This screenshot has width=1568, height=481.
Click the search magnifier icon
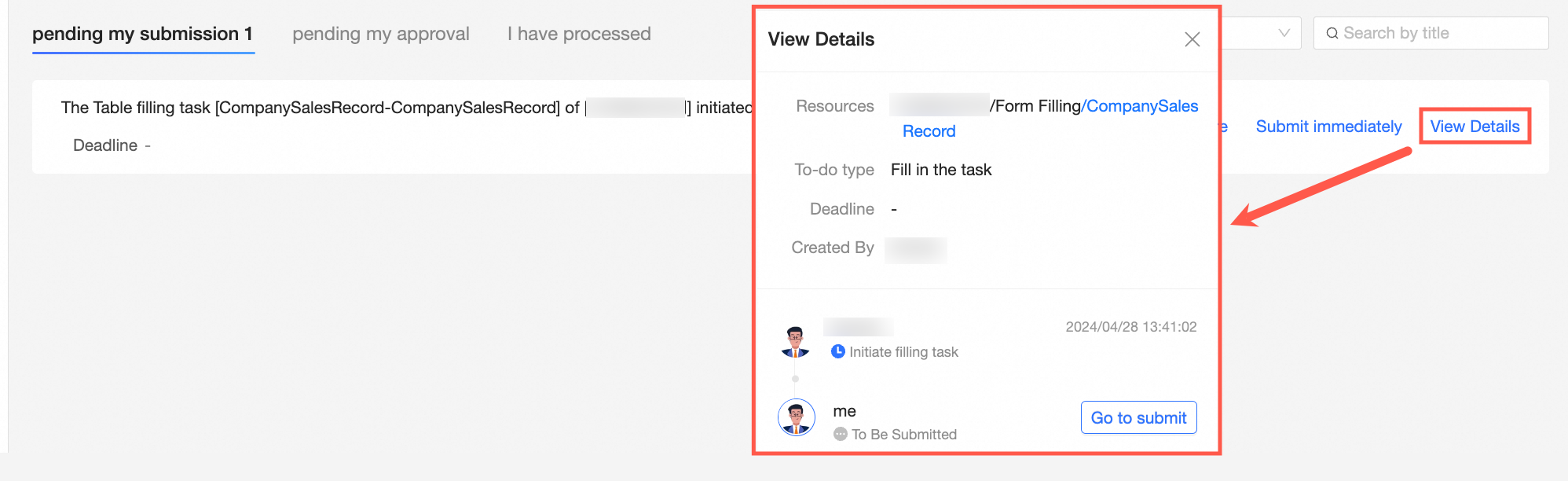click(x=1332, y=34)
